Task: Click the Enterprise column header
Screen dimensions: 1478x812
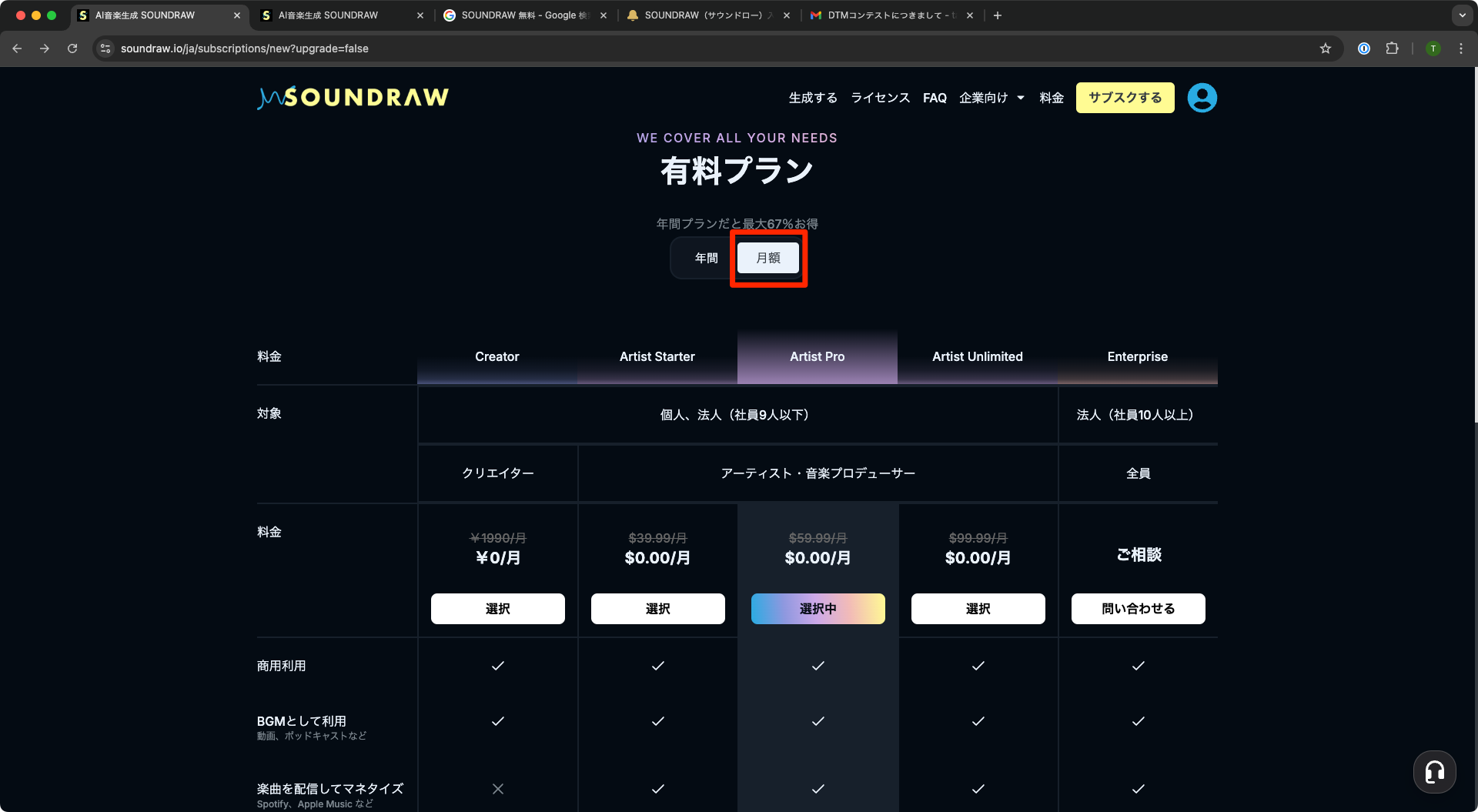Action: click(1138, 356)
